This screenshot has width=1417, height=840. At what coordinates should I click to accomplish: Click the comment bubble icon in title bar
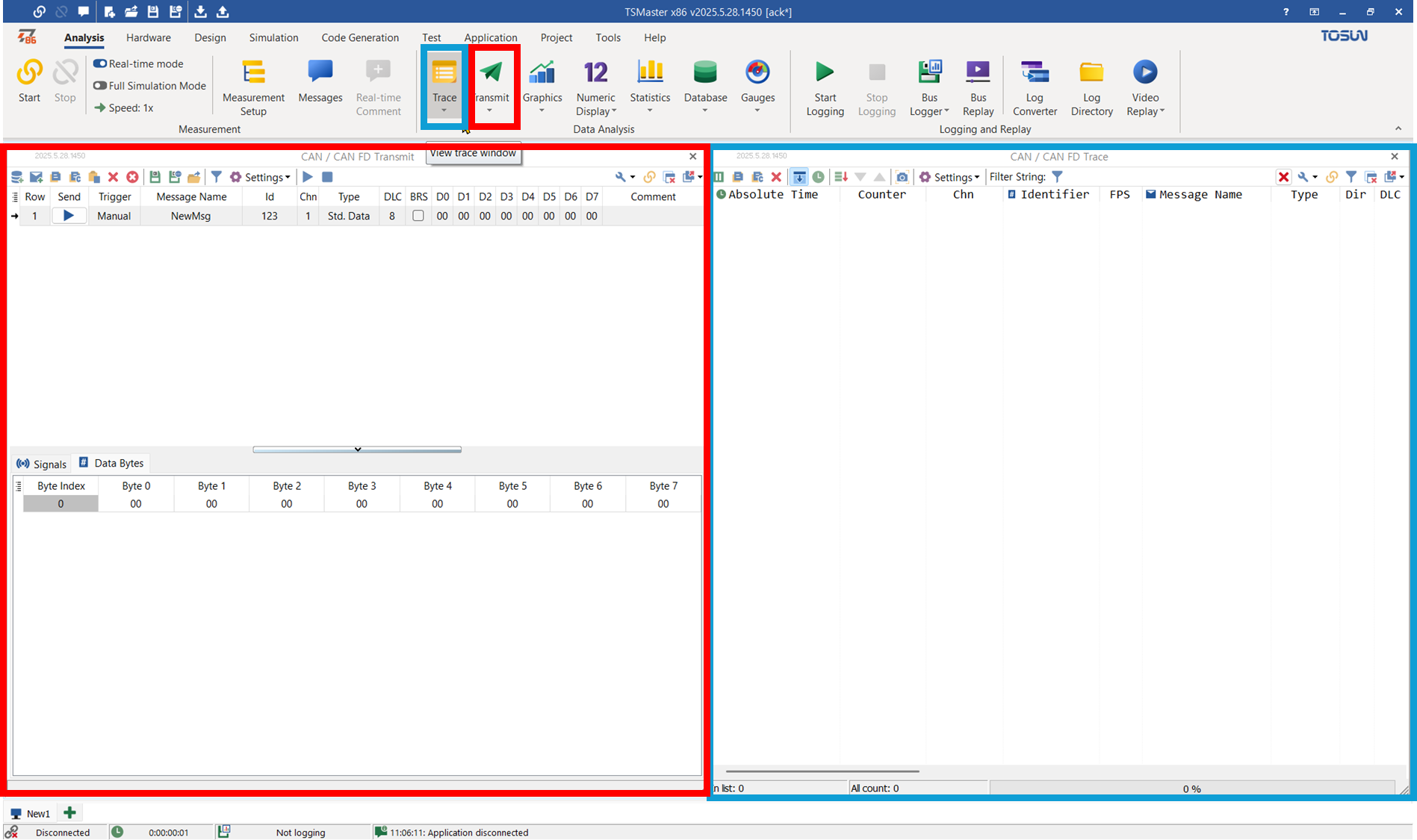83,11
